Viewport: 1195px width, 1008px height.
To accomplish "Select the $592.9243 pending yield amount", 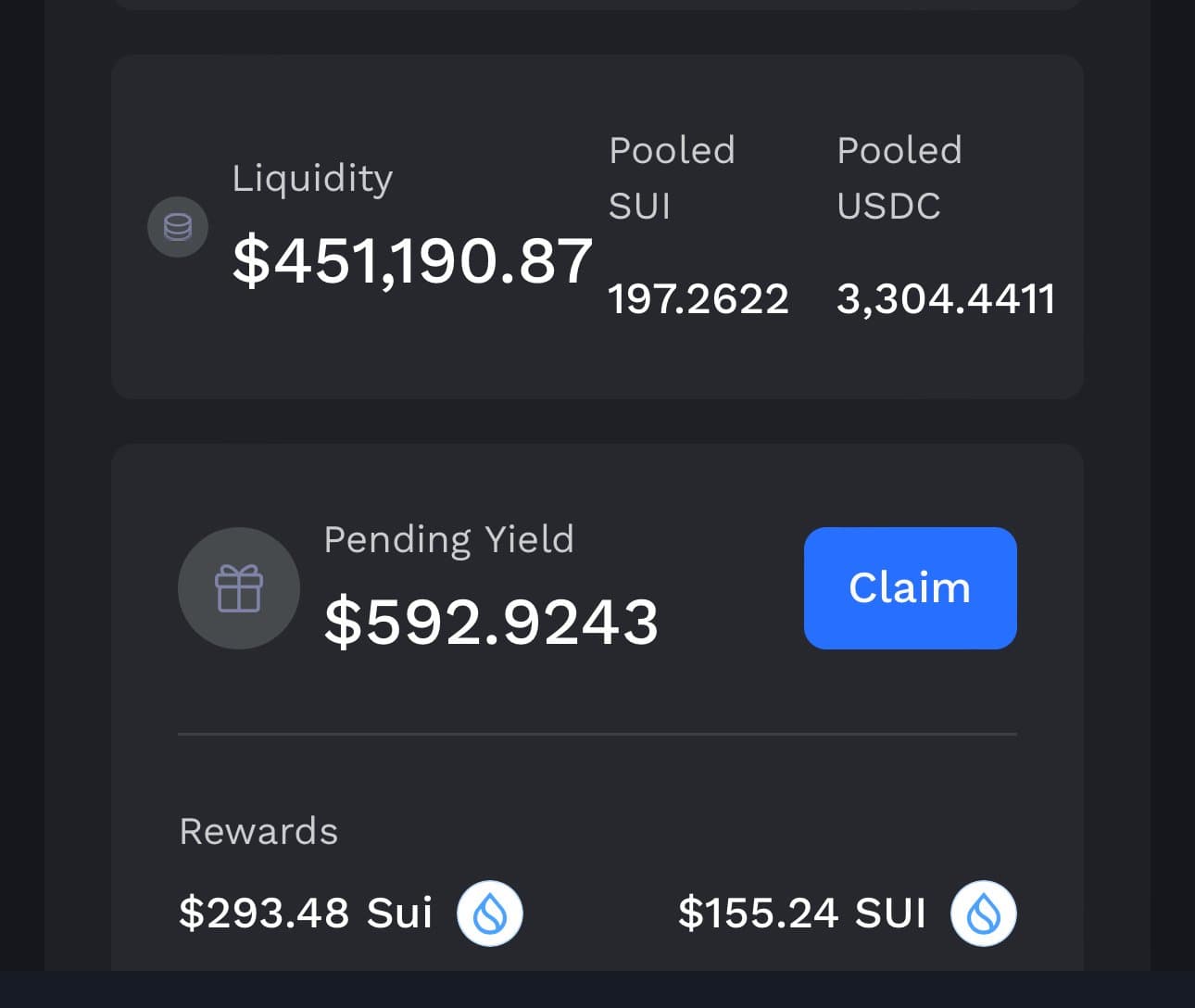I will (491, 621).
